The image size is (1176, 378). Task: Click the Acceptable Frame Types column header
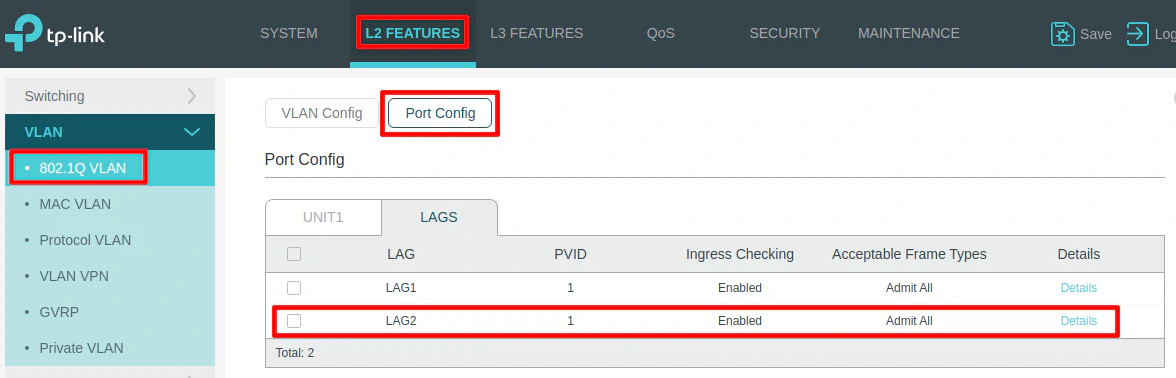pyautogui.click(x=909, y=254)
